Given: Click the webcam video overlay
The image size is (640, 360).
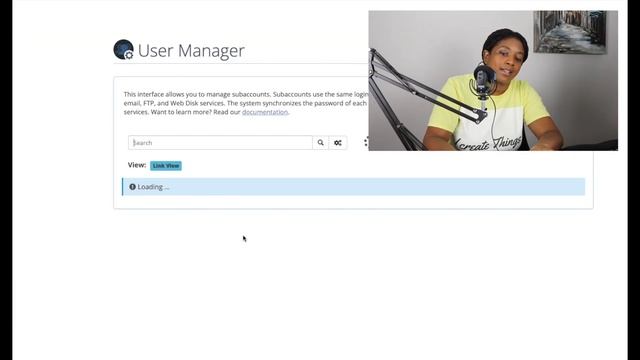Looking at the screenshot, I should pos(493,81).
